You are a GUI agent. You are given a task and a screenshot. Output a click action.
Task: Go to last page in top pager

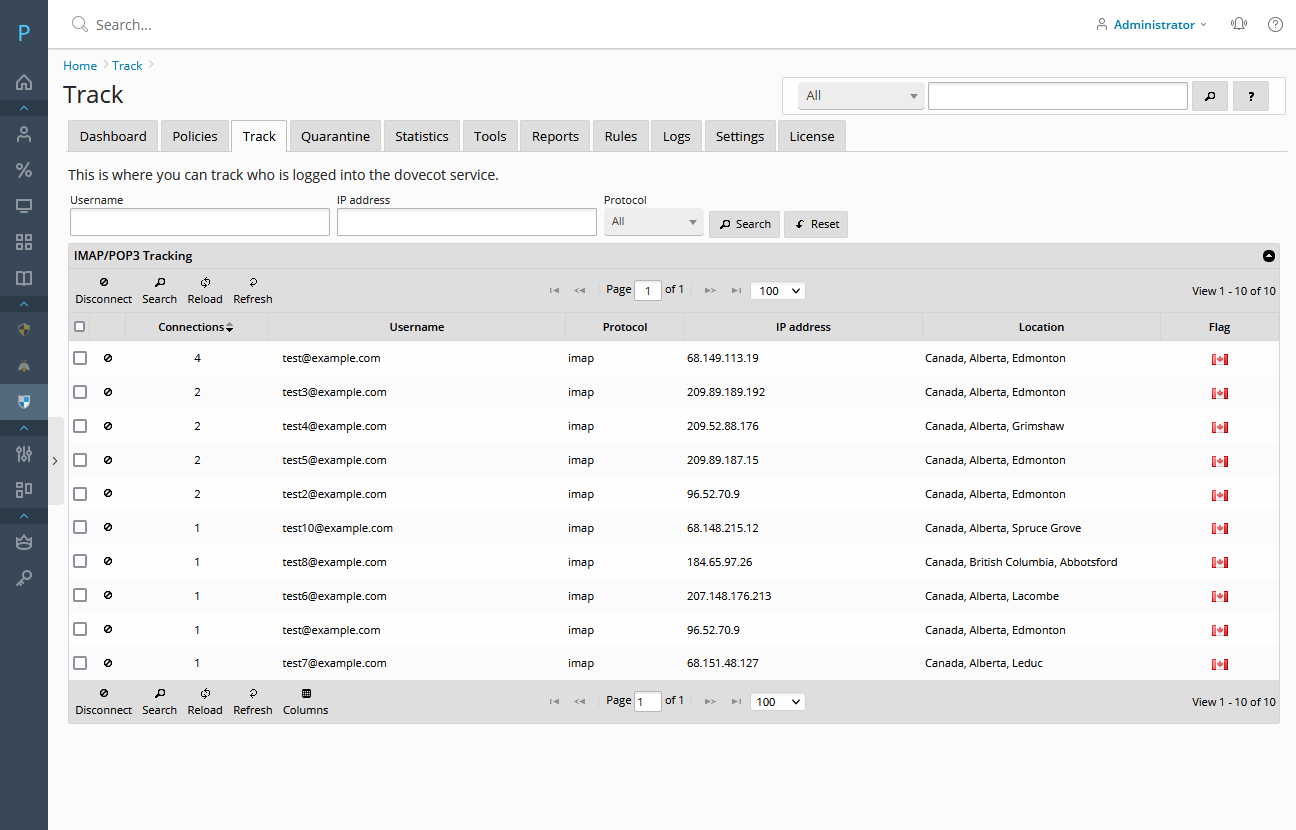click(736, 291)
